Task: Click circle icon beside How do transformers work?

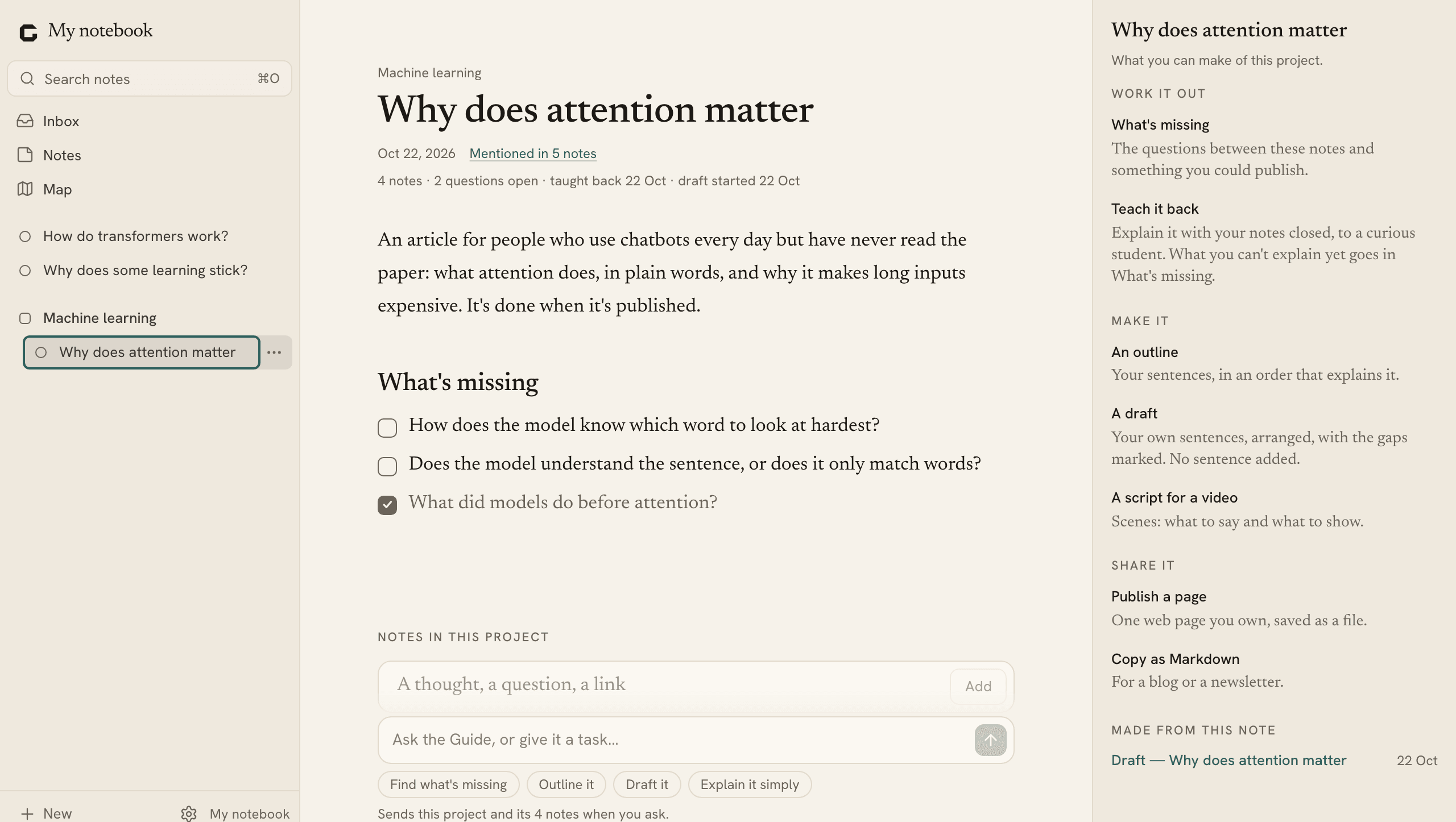Action: coord(25,236)
